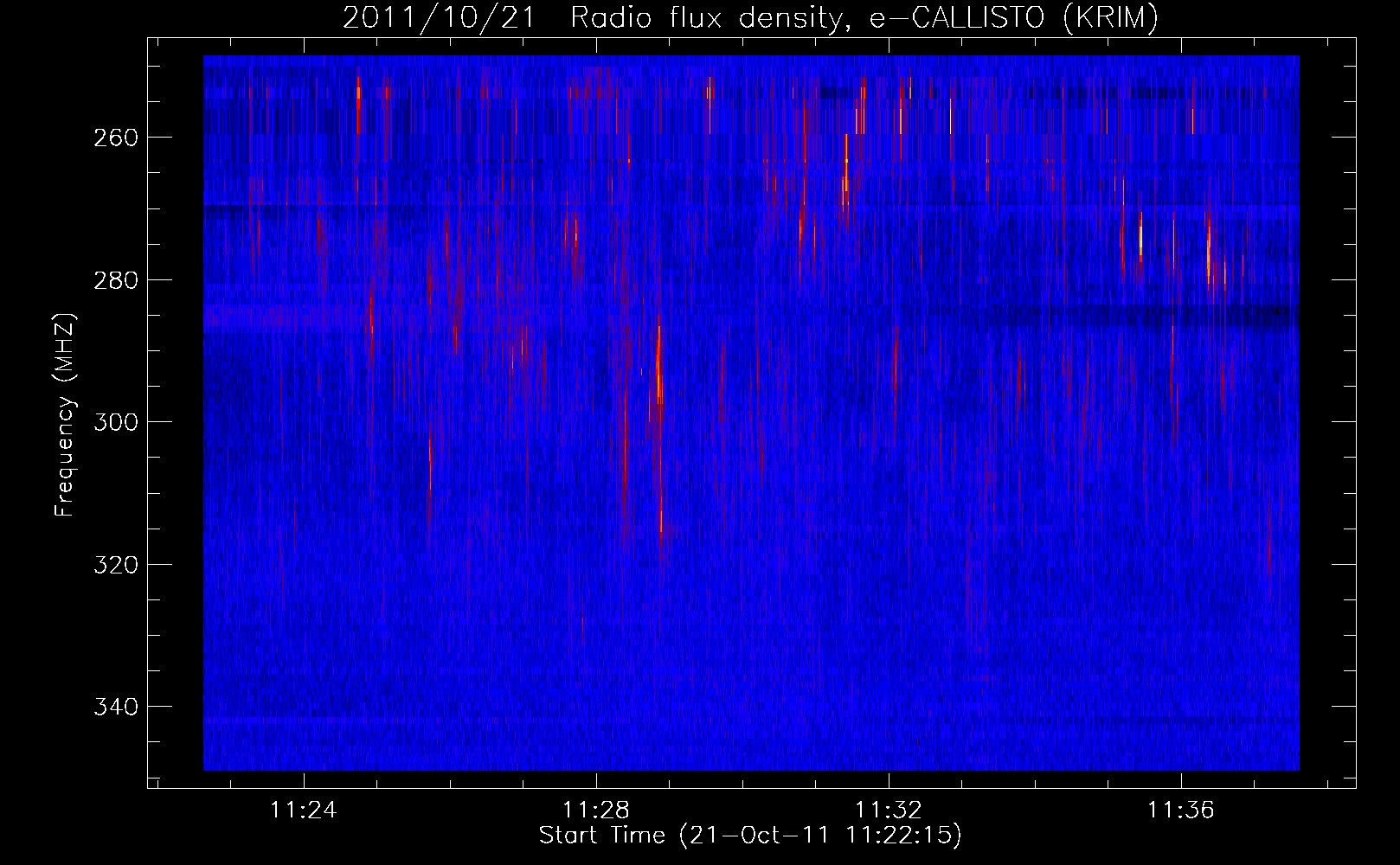Click the 280 frequency tick label
Image resolution: width=1400 pixels, height=865 pixels.
[x=115, y=280]
